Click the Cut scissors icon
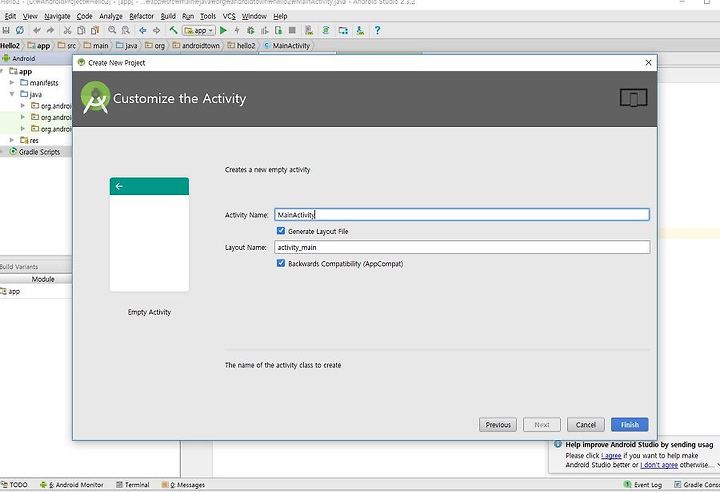Screen dimensions: 720x492 [68, 30]
